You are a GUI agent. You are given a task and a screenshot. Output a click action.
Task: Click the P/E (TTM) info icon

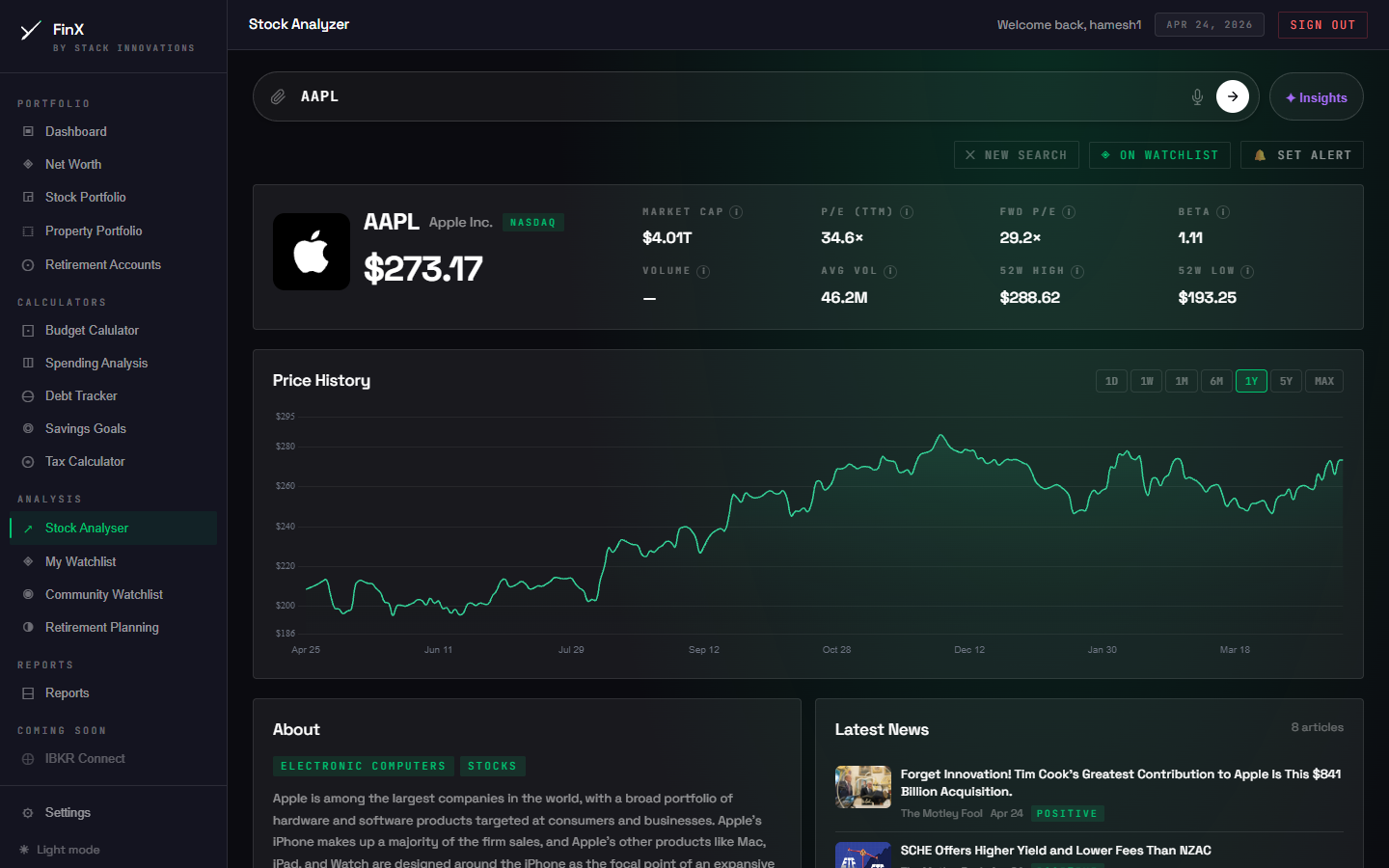tap(907, 212)
